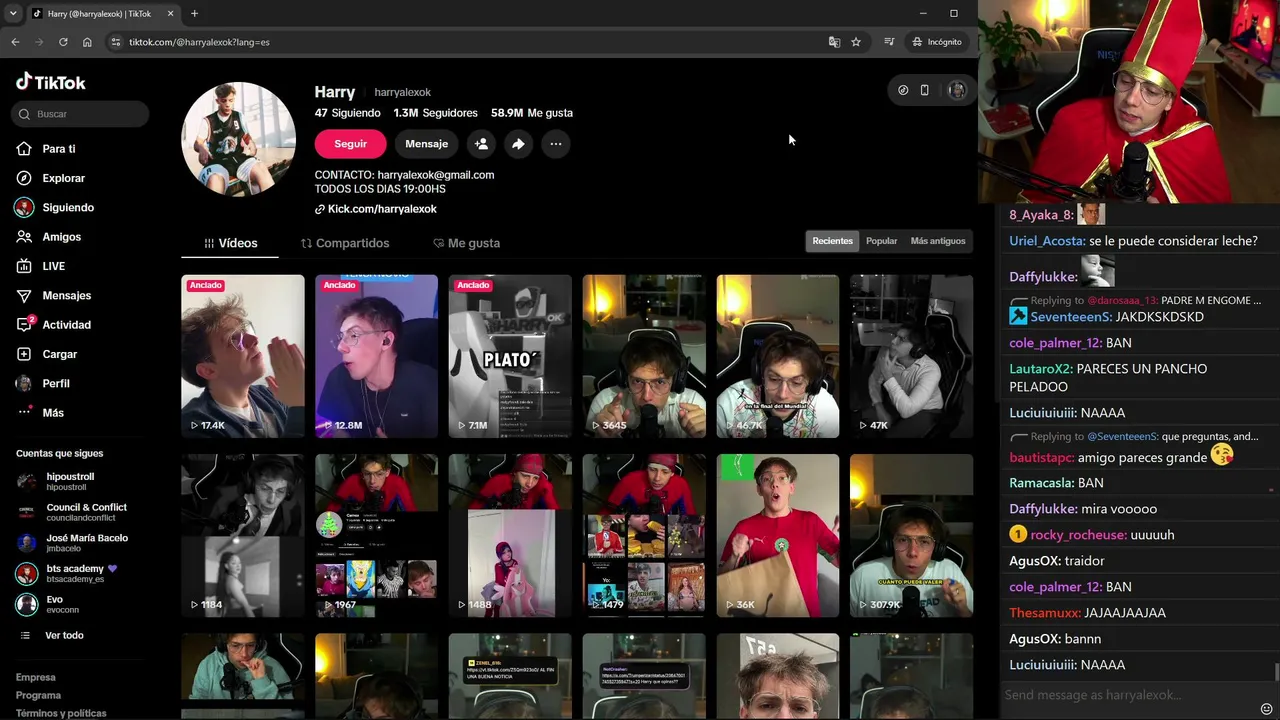Go to the browser home page

87,42
